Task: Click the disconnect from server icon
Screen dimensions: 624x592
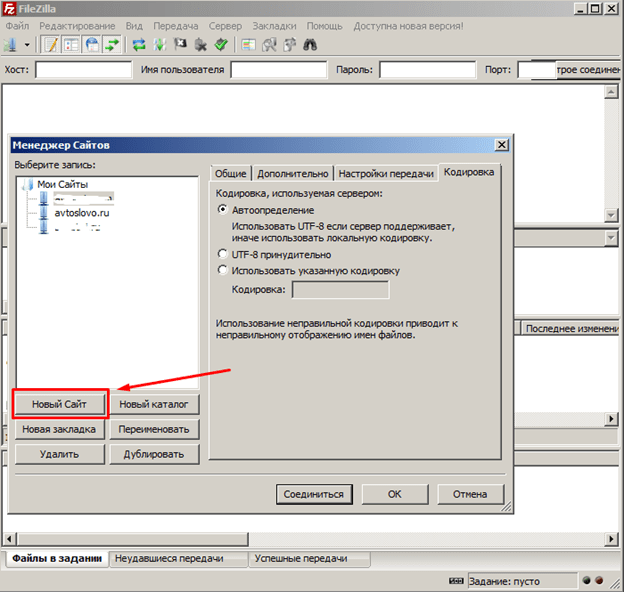Action: tap(200, 45)
